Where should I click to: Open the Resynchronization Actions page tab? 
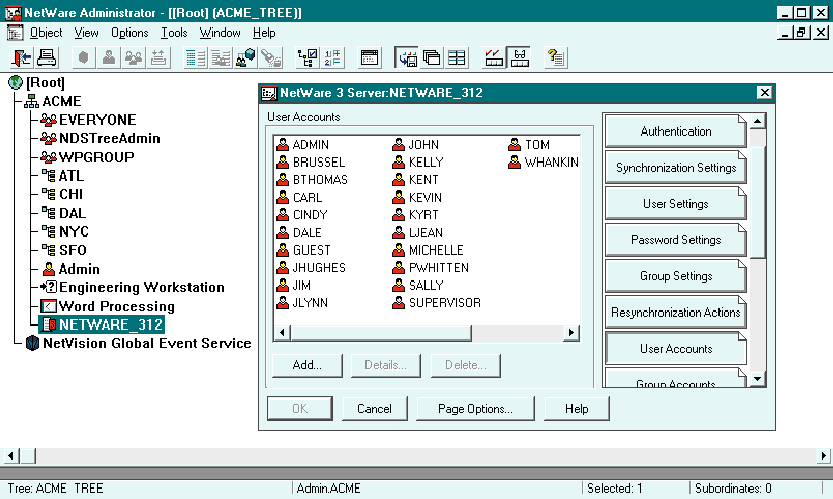tap(676, 312)
